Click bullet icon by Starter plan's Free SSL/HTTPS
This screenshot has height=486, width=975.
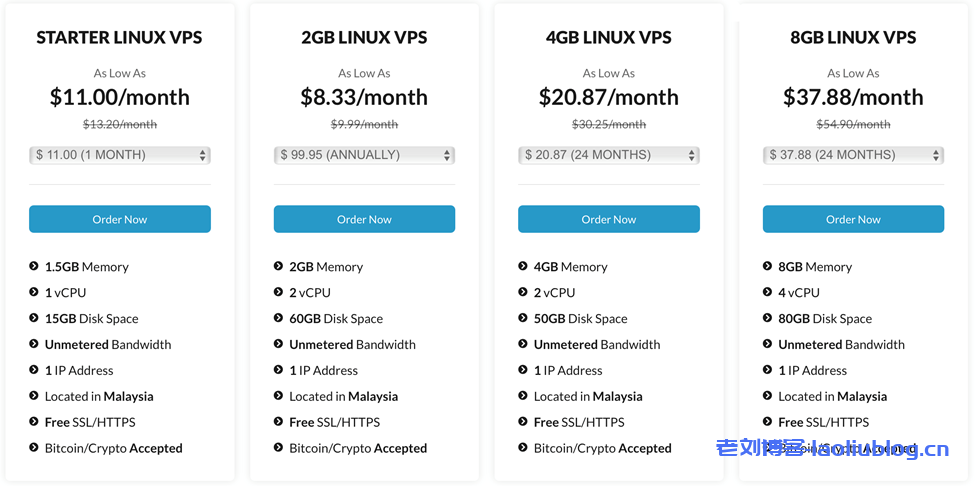pos(34,422)
